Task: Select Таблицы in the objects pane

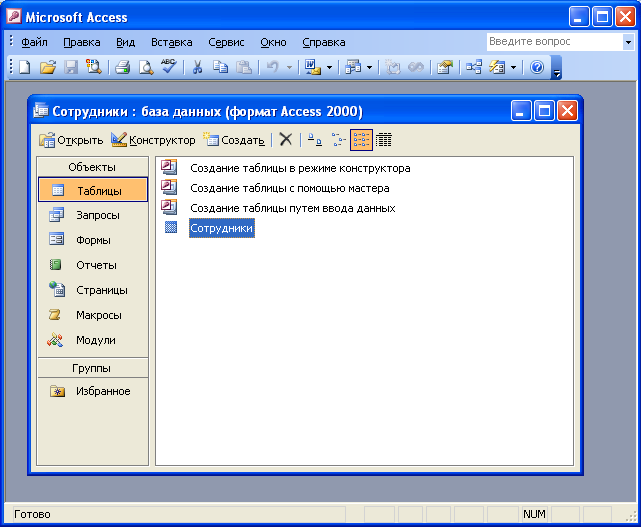Action: coord(93,190)
